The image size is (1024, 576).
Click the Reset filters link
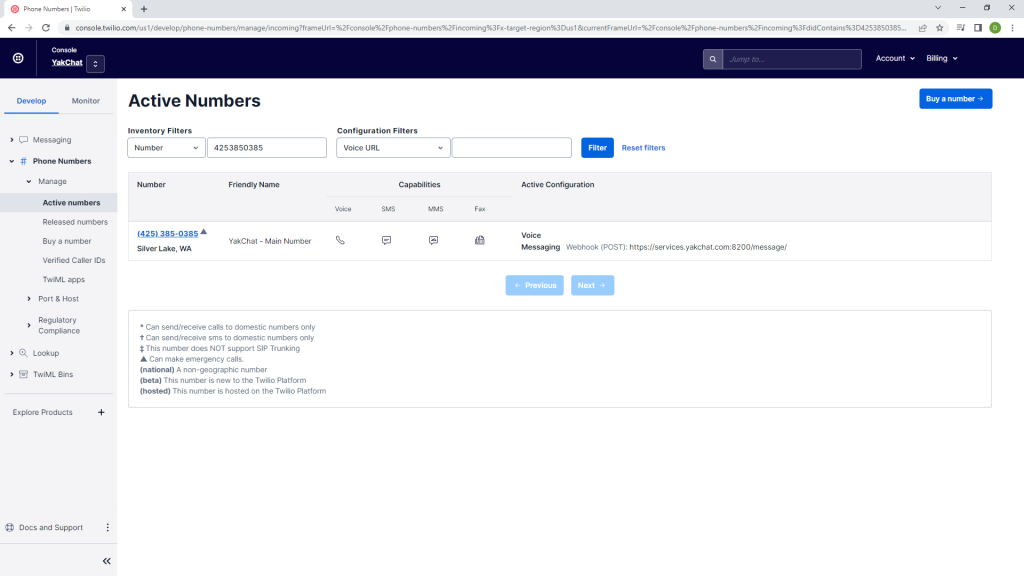pos(643,148)
